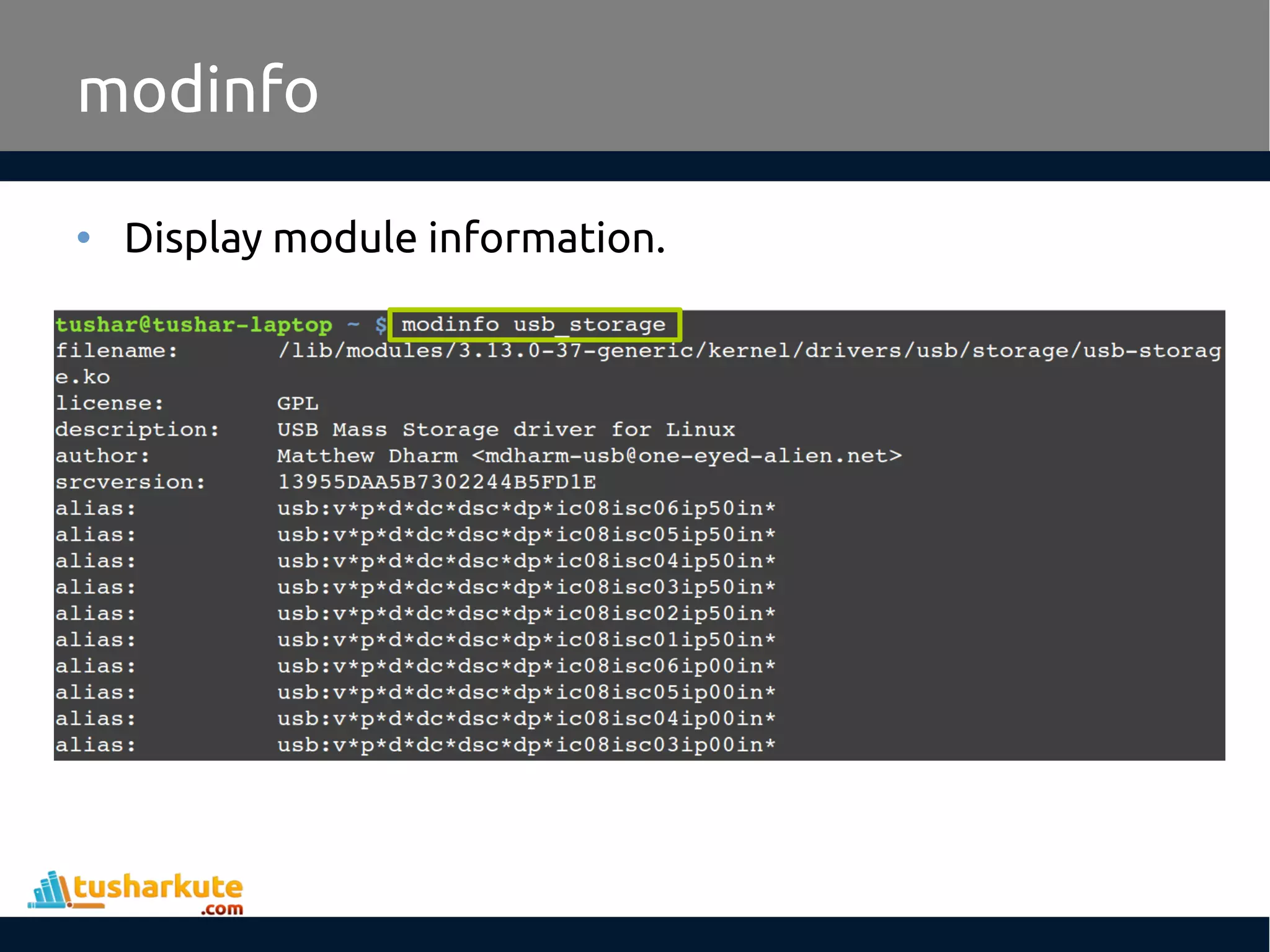The width and height of the screenshot is (1270, 952).
Task: Click the '.com' text in logo
Action: click(x=222, y=909)
